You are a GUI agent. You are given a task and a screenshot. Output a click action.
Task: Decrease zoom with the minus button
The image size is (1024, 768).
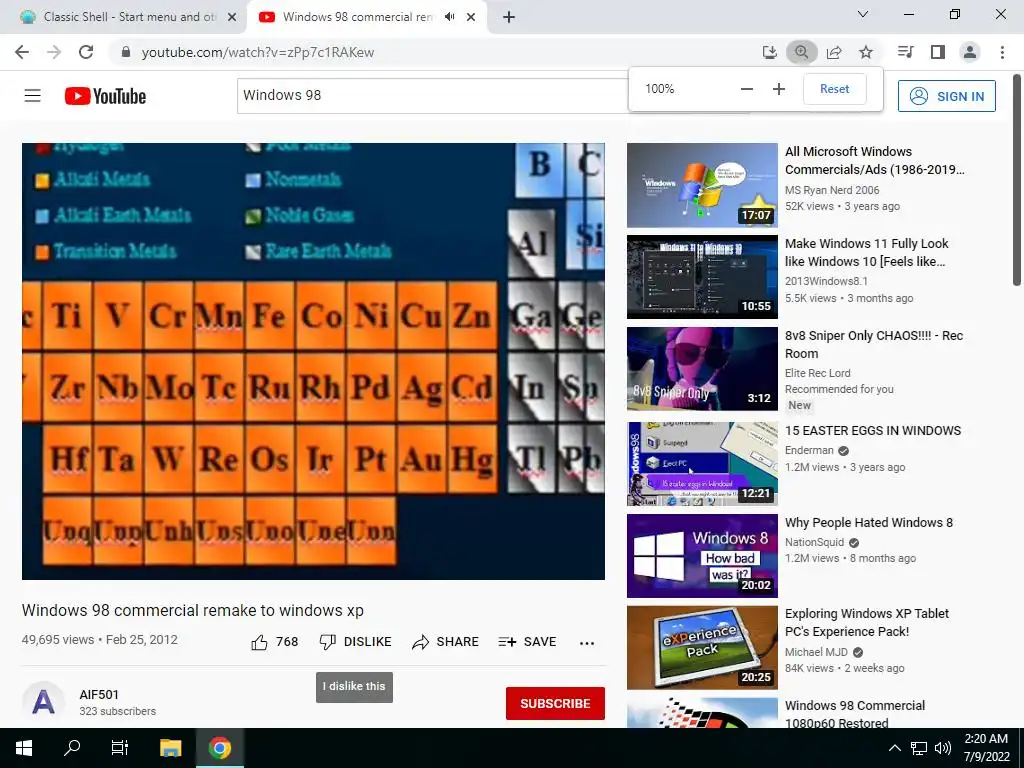[x=747, y=89]
